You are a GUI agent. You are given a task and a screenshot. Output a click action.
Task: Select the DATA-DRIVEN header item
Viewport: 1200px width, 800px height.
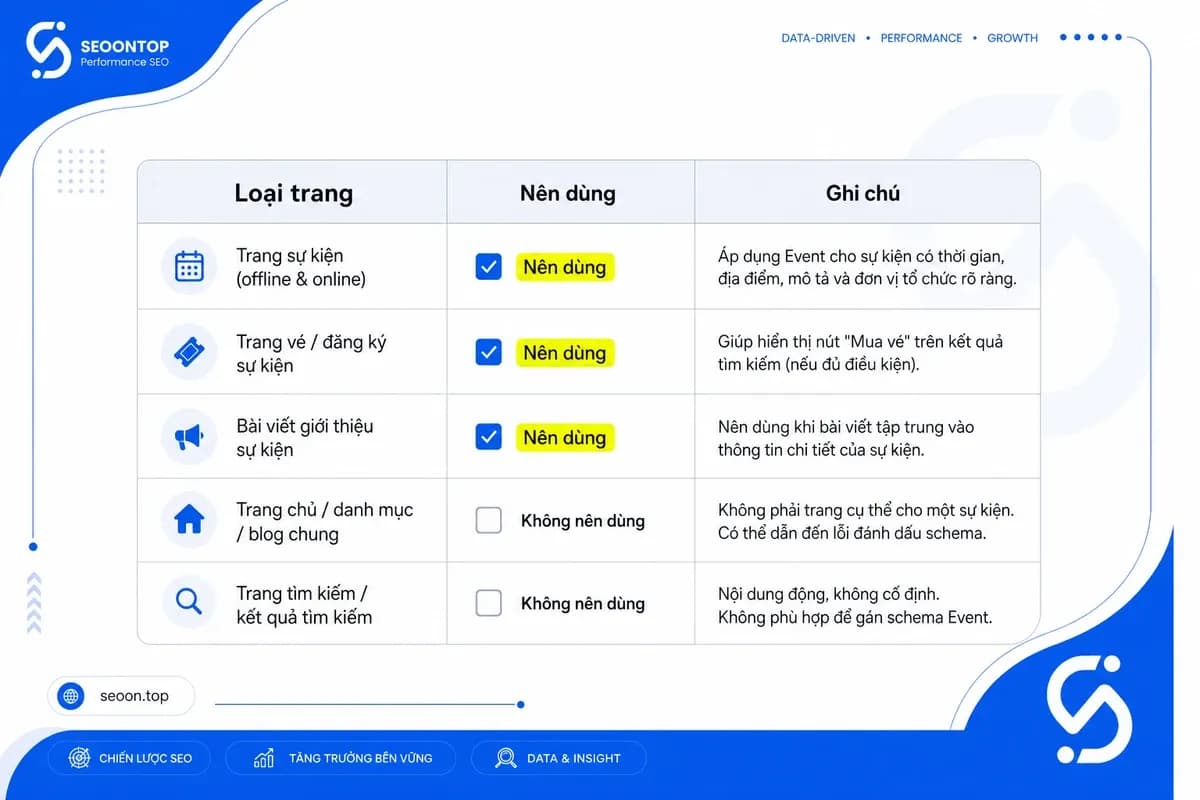coord(818,38)
